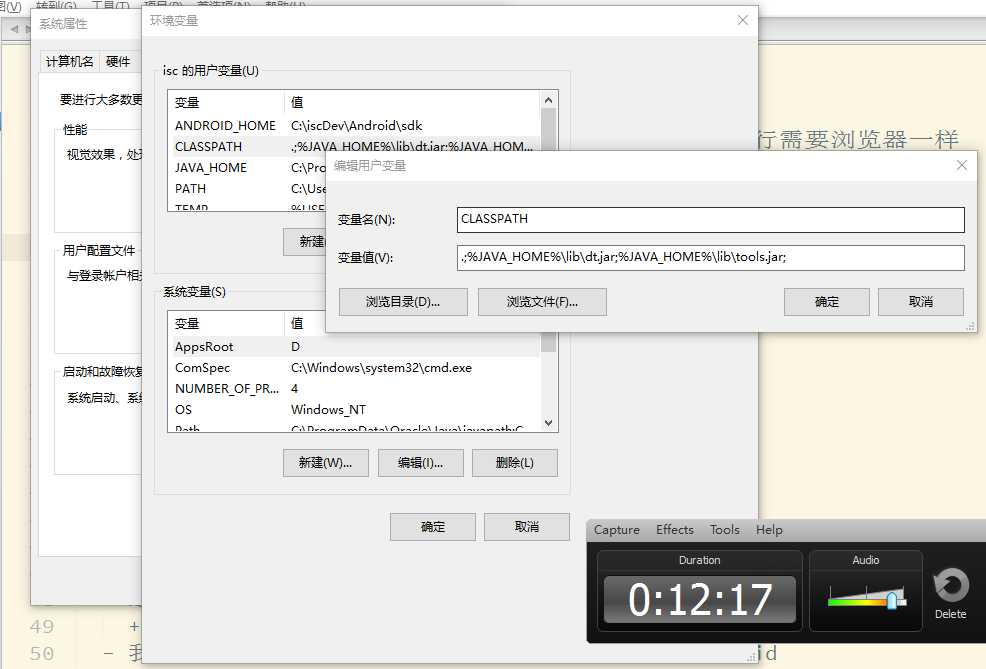Confirm with 确定 in edit variable dialog
This screenshot has width=986, height=669.
(826, 302)
